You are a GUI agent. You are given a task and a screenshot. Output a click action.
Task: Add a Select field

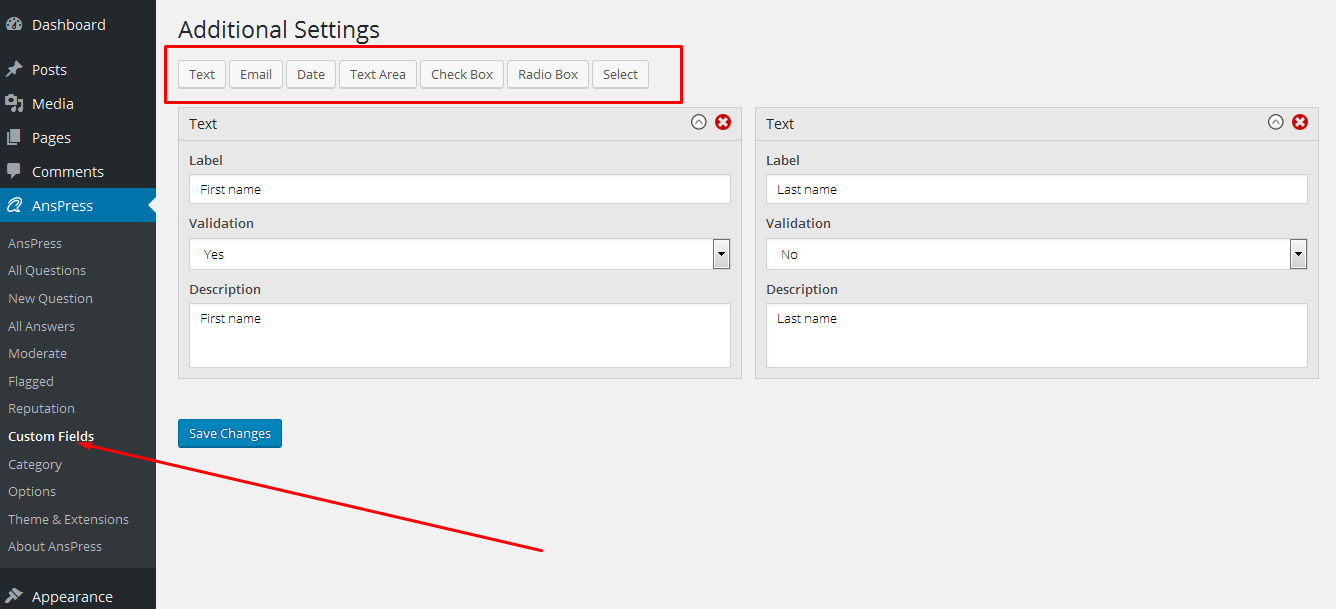620,74
